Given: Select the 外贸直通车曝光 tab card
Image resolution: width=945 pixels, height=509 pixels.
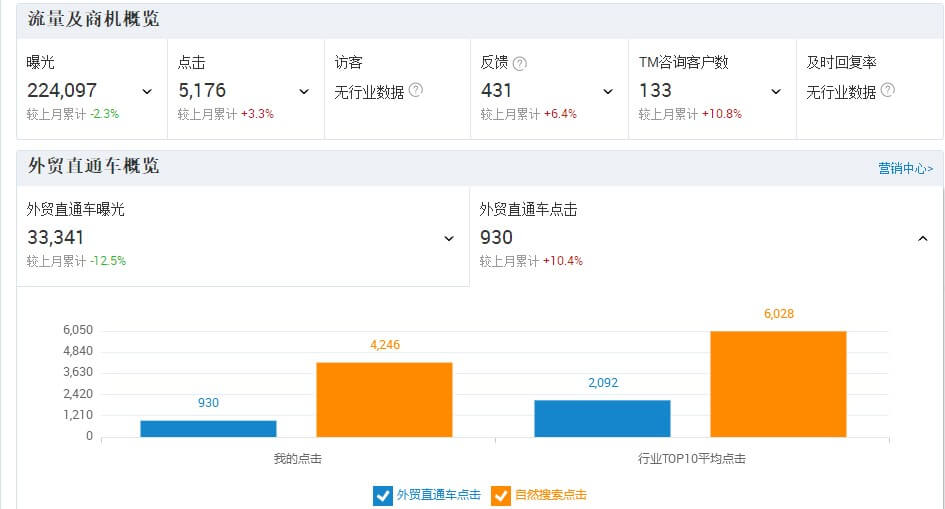Looking at the screenshot, I should tap(243, 236).
